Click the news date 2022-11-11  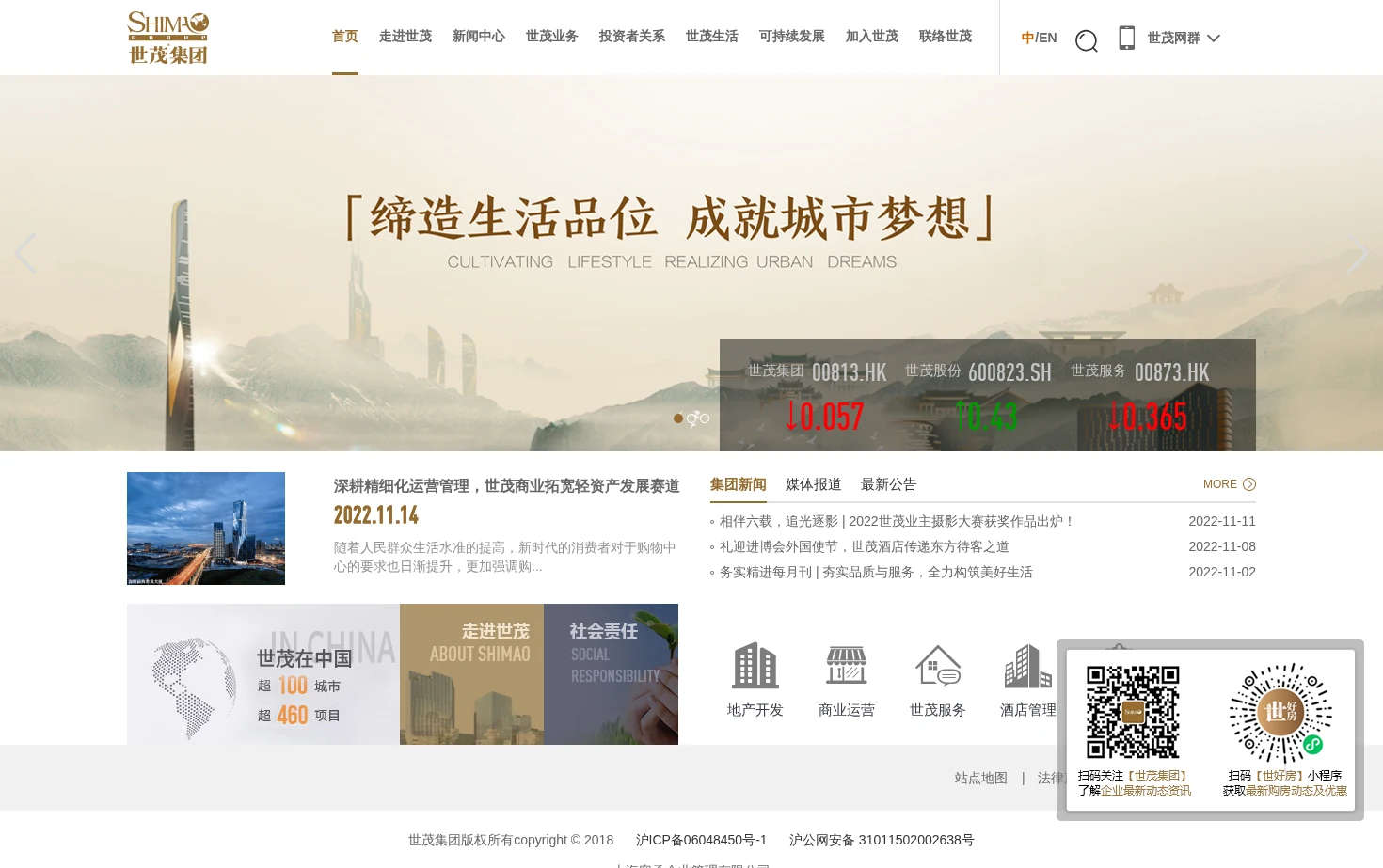click(1222, 521)
